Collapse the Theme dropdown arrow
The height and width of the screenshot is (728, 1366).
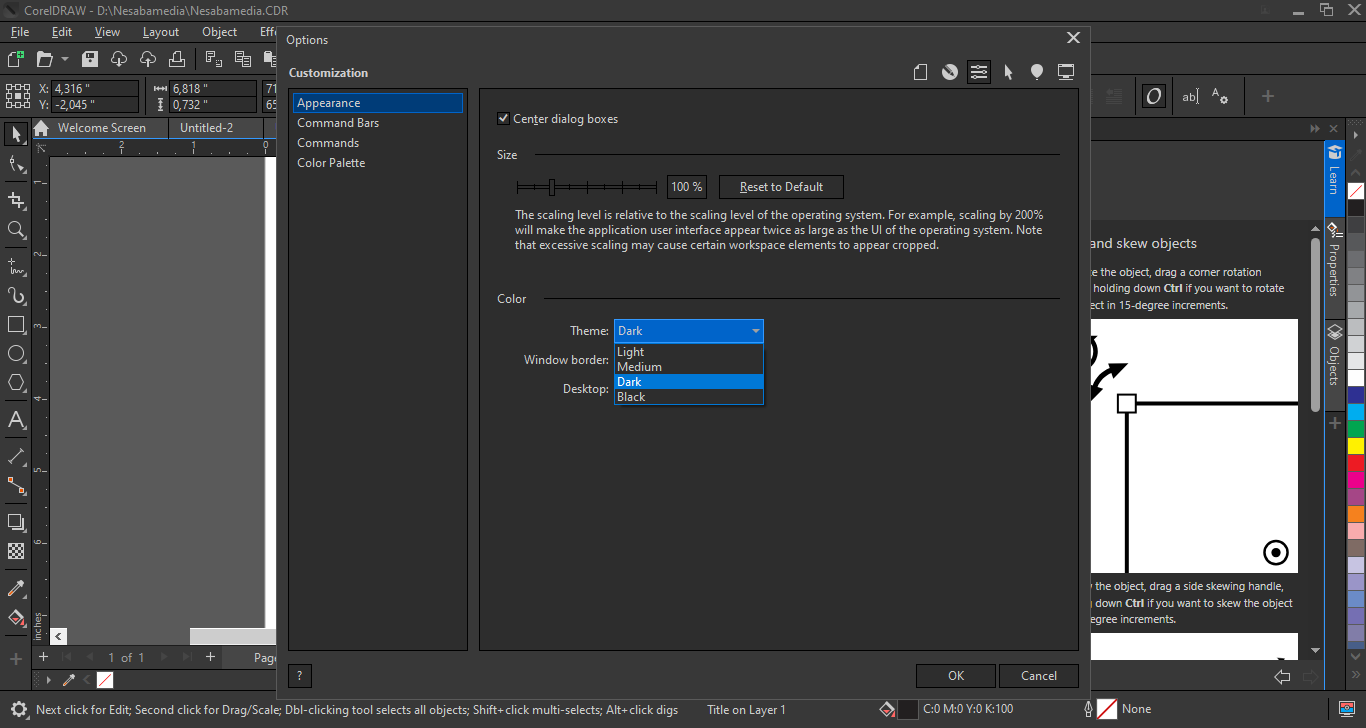[x=755, y=331]
